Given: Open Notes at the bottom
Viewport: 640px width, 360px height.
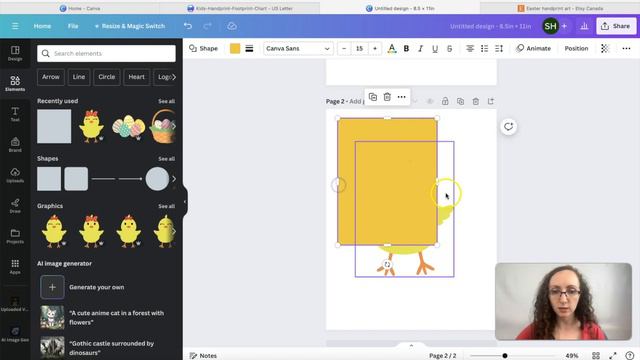Looking at the screenshot, I should [203, 356].
